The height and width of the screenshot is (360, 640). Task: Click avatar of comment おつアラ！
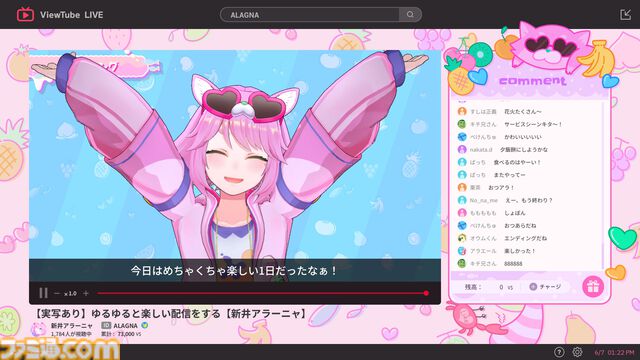point(462,187)
